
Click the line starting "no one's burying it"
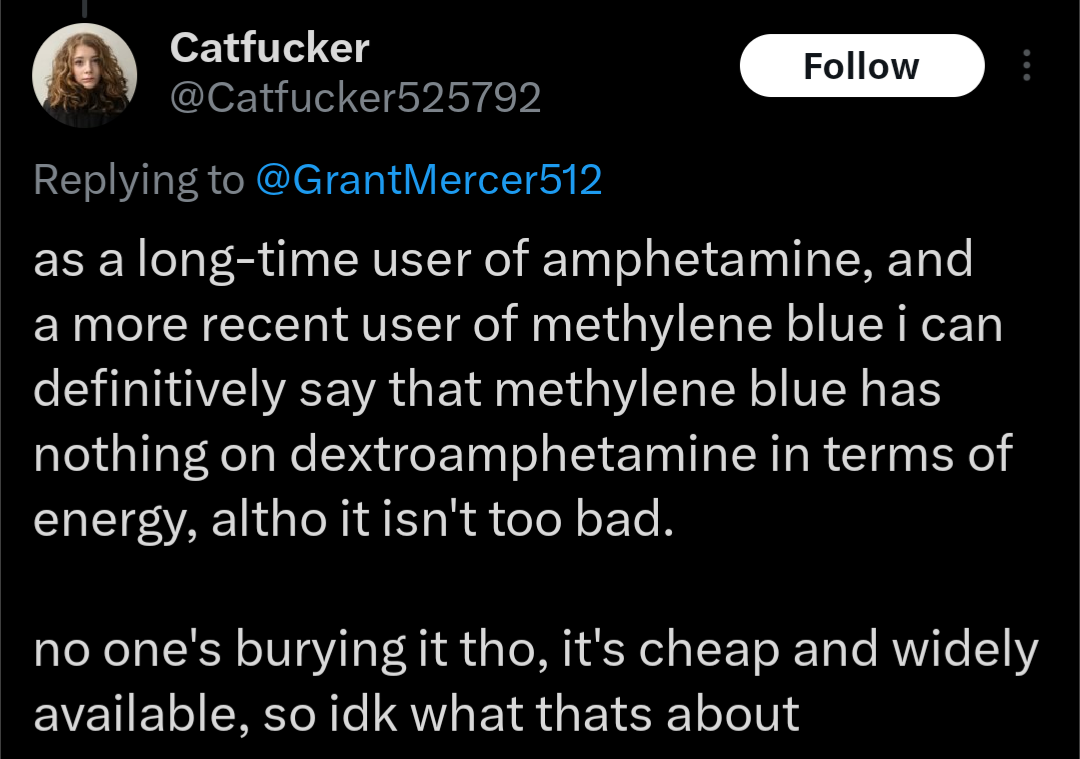(536, 650)
